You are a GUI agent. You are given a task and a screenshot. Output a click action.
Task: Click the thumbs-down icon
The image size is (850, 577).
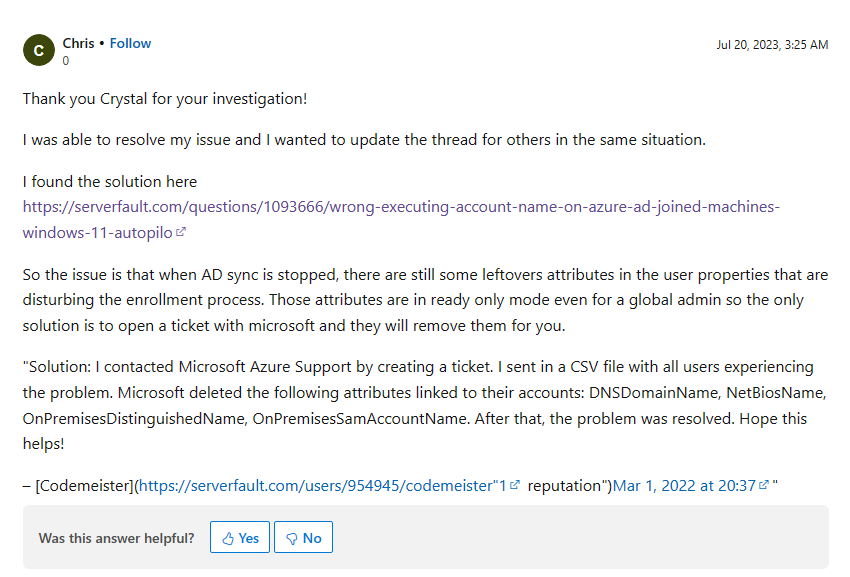[292, 538]
